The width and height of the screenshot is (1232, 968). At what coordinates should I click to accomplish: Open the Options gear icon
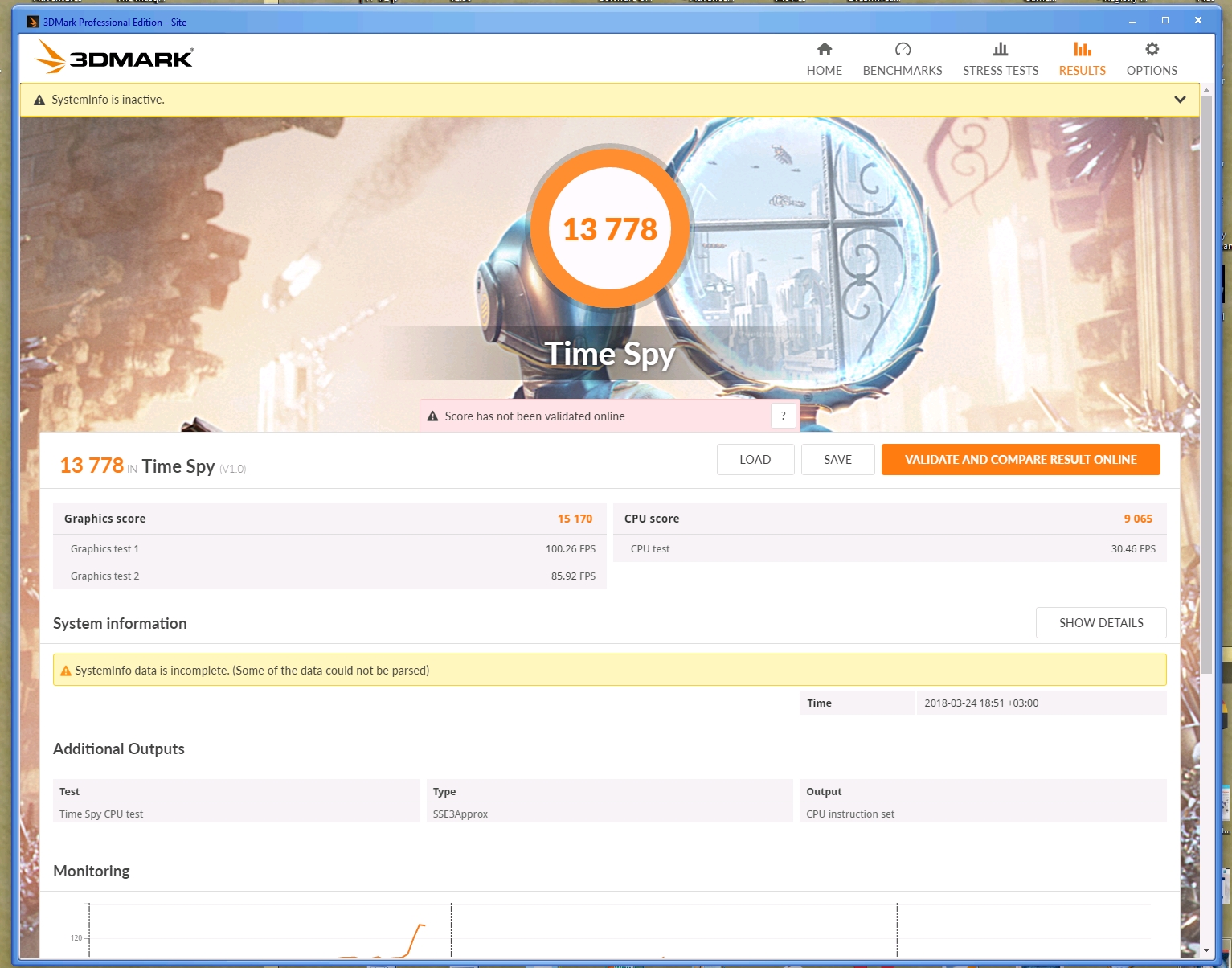click(1152, 49)
